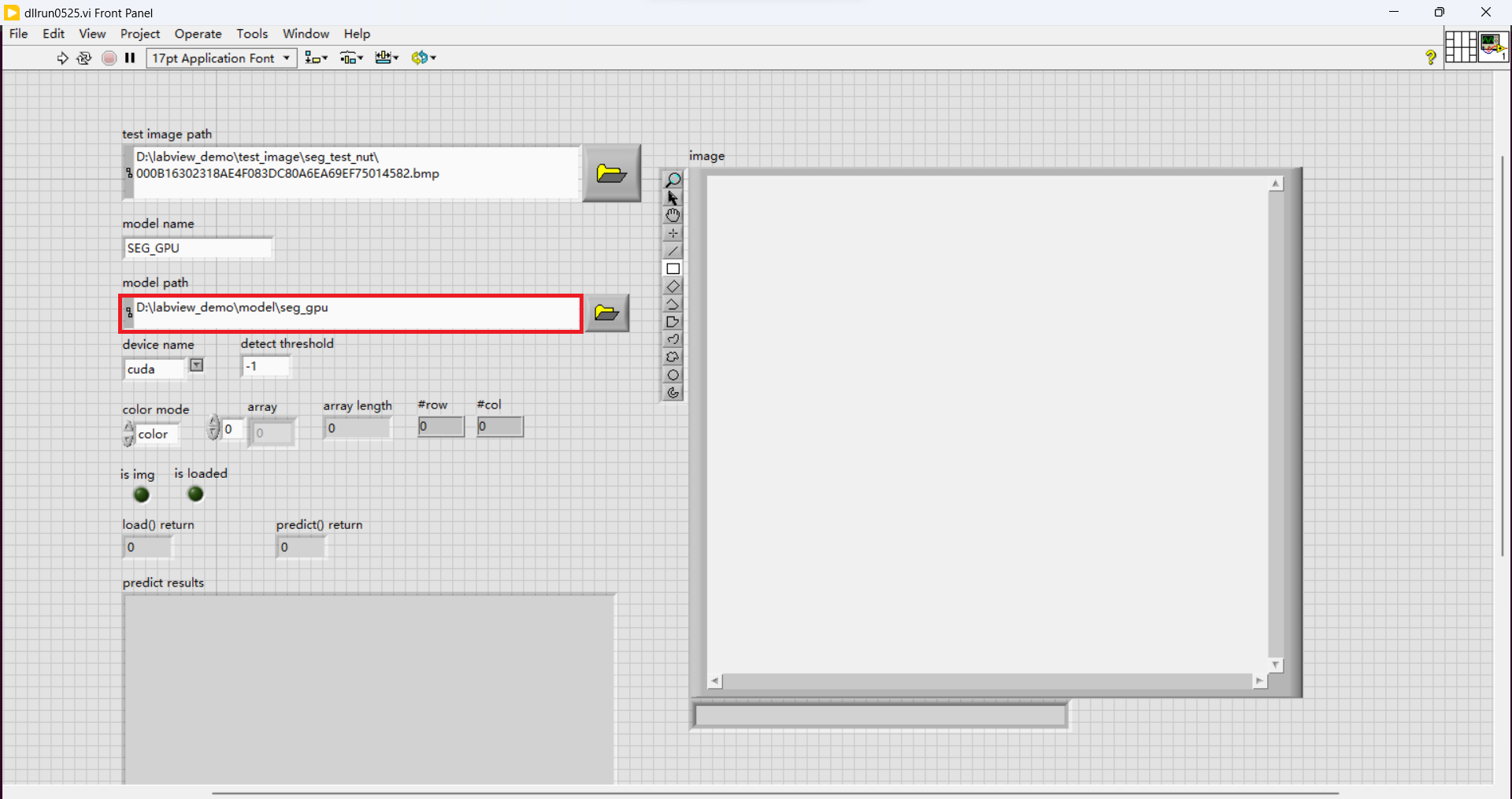Open the Help menu

pos(357,34)
